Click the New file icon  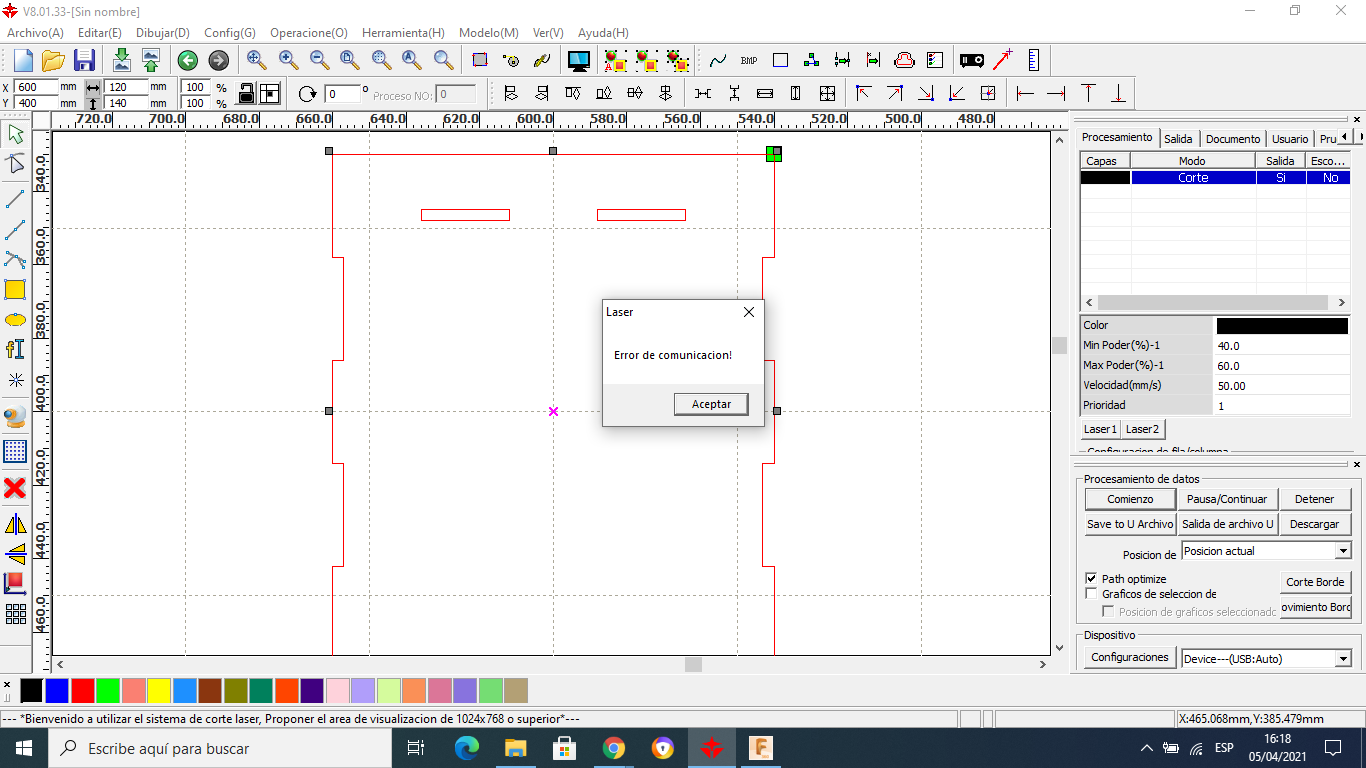22,60
